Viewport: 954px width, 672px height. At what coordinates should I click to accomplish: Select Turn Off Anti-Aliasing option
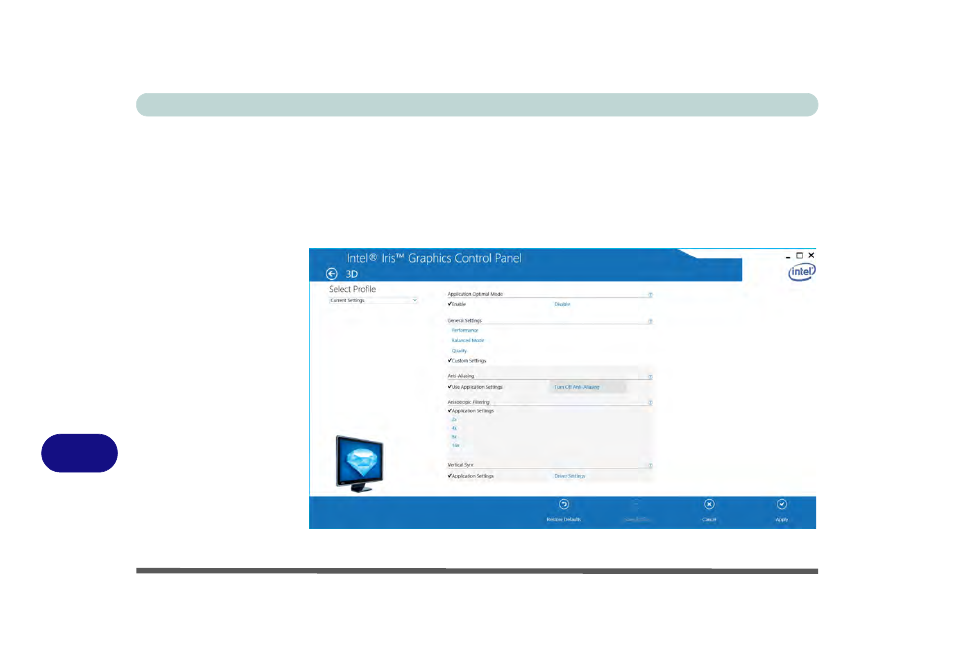coord(577,387)
